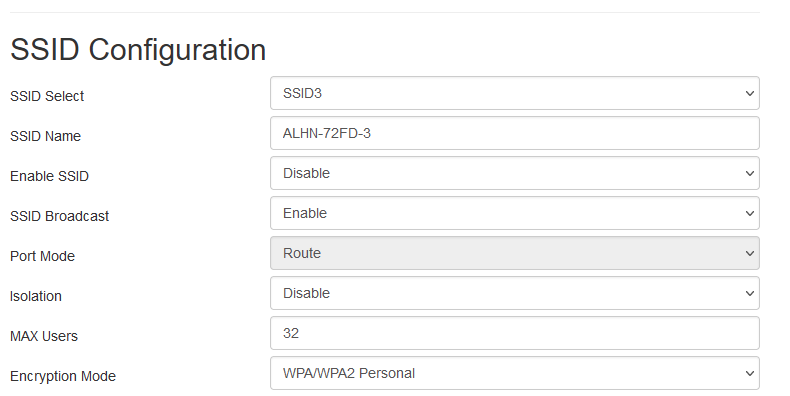
Task: Click the chevron arrow on Enable SSID
Action: pos(749,173)
